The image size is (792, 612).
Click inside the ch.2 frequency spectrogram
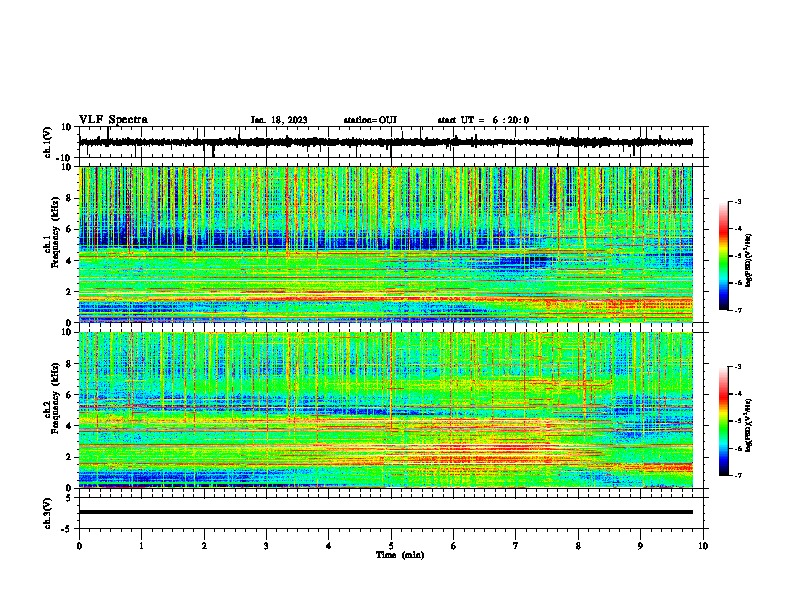[386, 410]
